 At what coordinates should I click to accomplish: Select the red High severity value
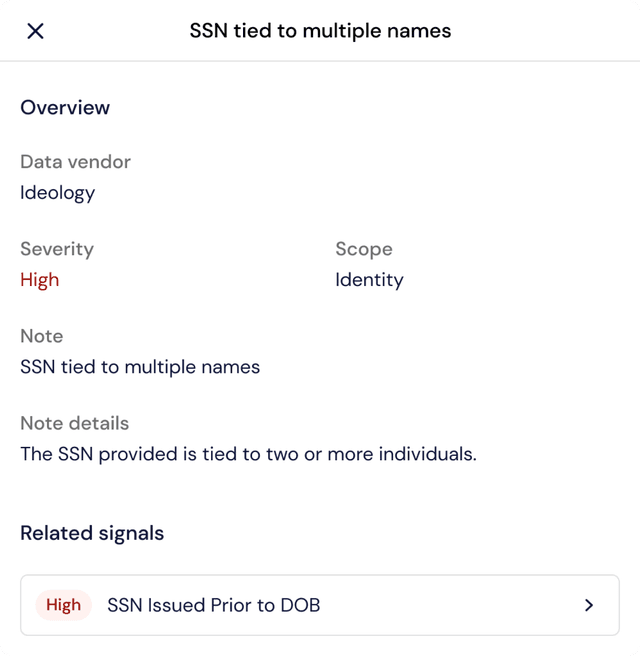click(x=40, y=279)
